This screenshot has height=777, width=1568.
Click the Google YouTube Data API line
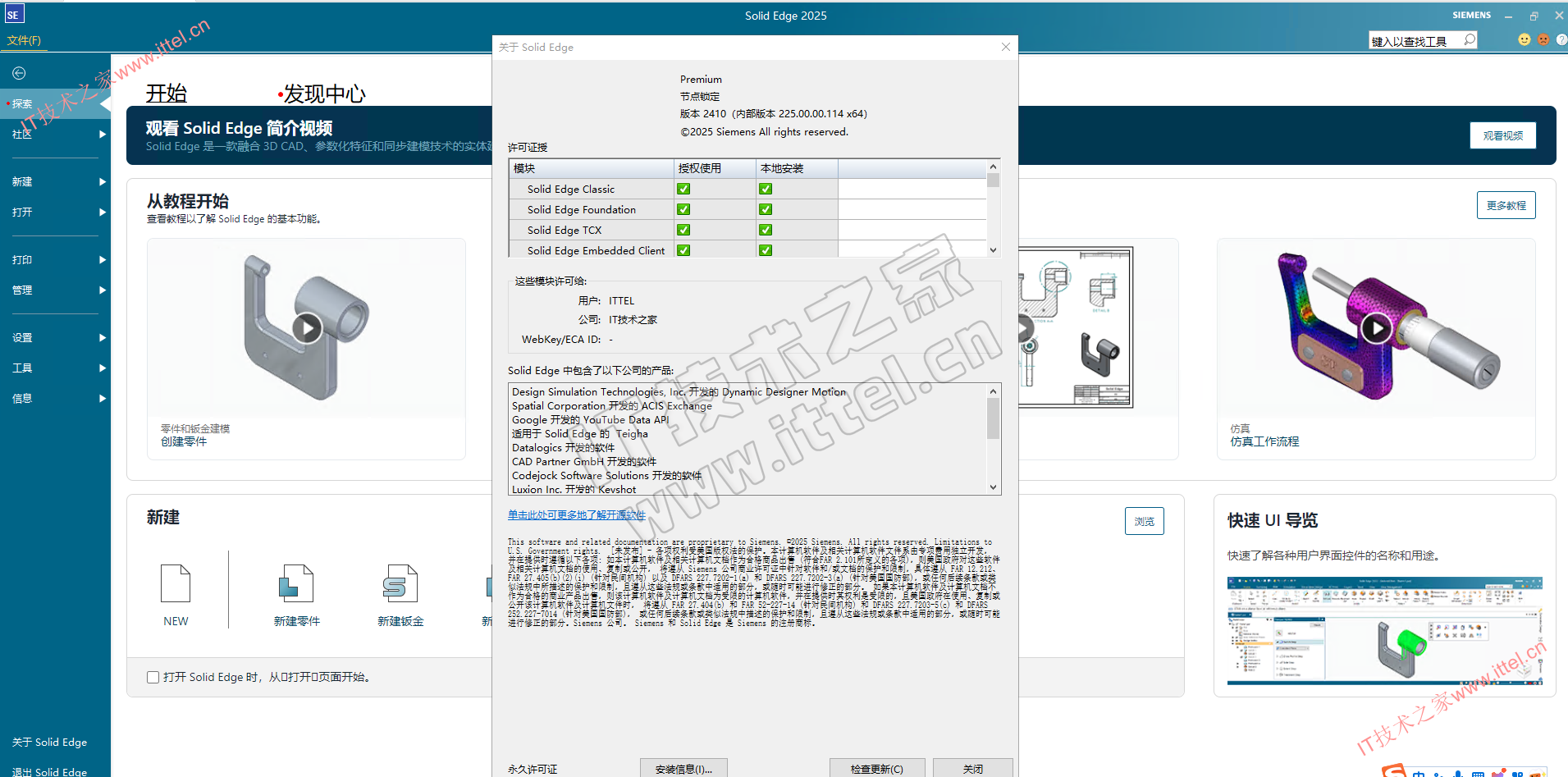point(591,420)
